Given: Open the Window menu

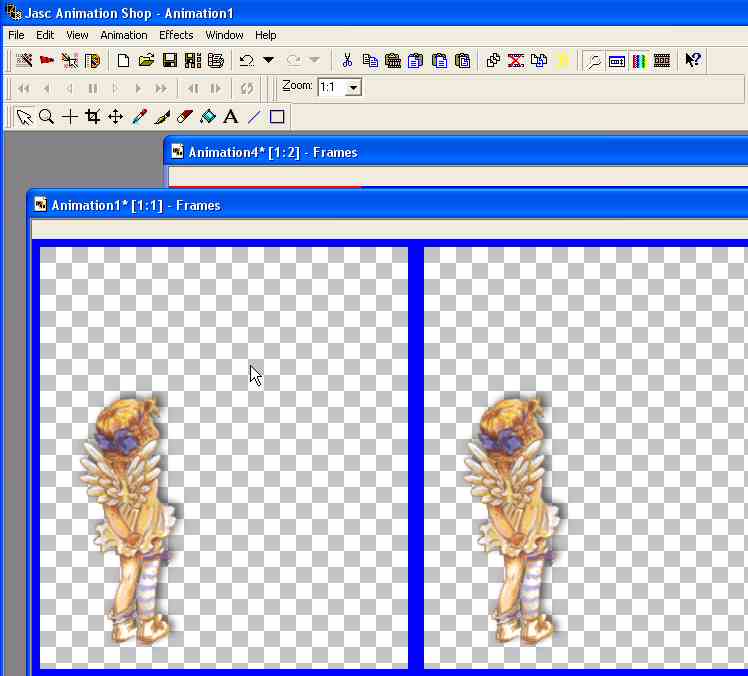Looking at the screenshot, I should tap(224, 35).
